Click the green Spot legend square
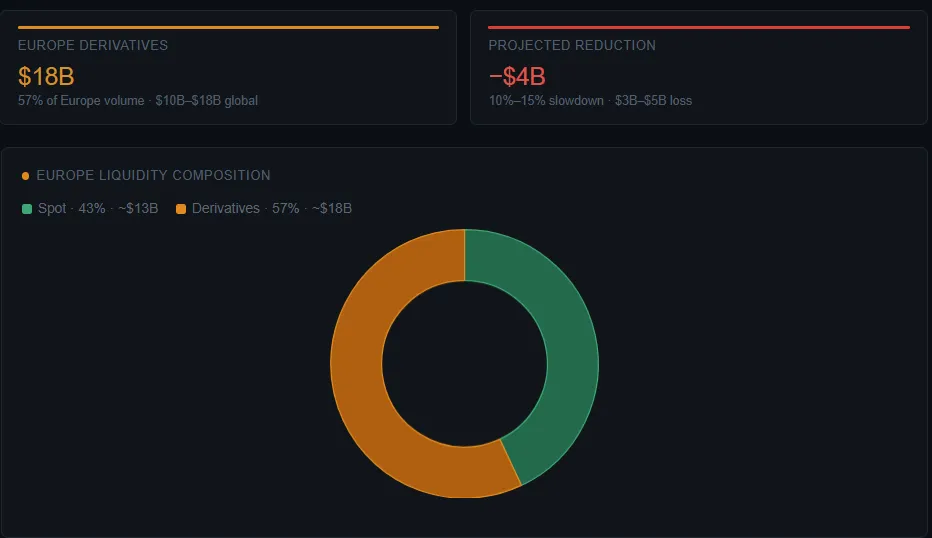This screenshot has width=932, height=538. [27, 209]
